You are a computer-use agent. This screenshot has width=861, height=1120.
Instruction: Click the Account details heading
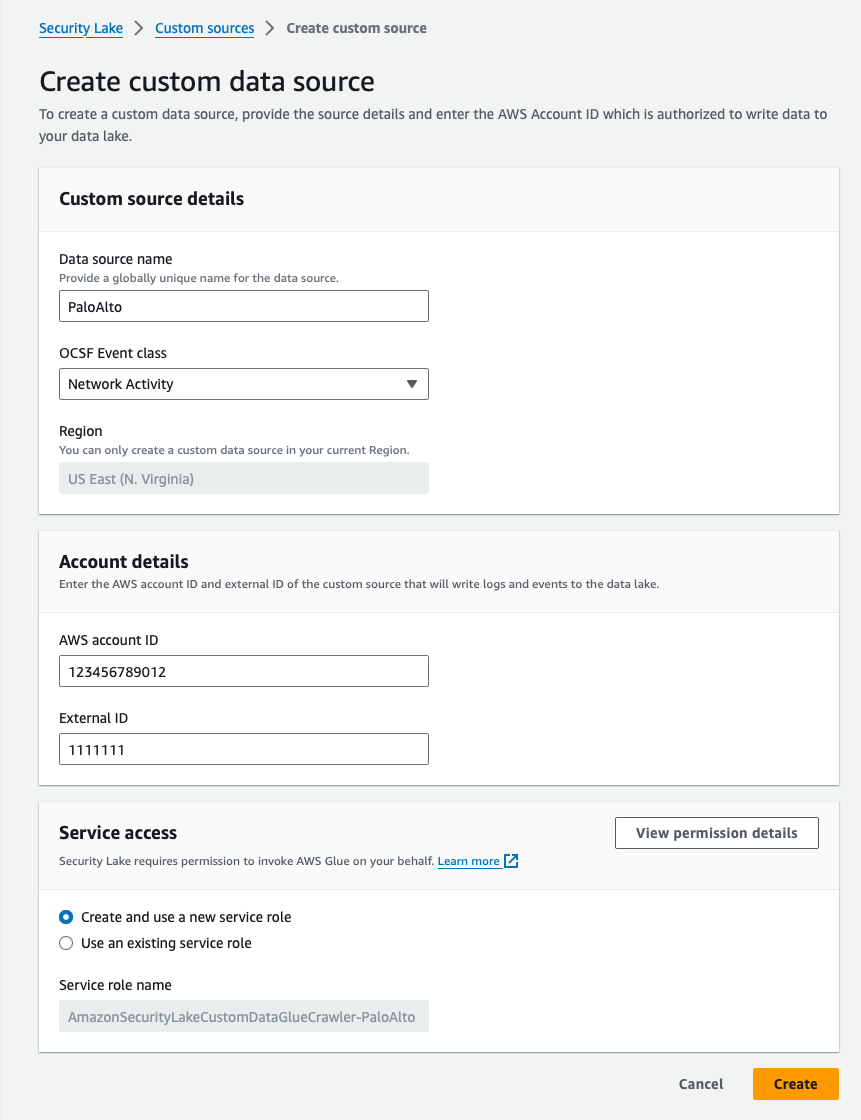click(x=124, y=561)
